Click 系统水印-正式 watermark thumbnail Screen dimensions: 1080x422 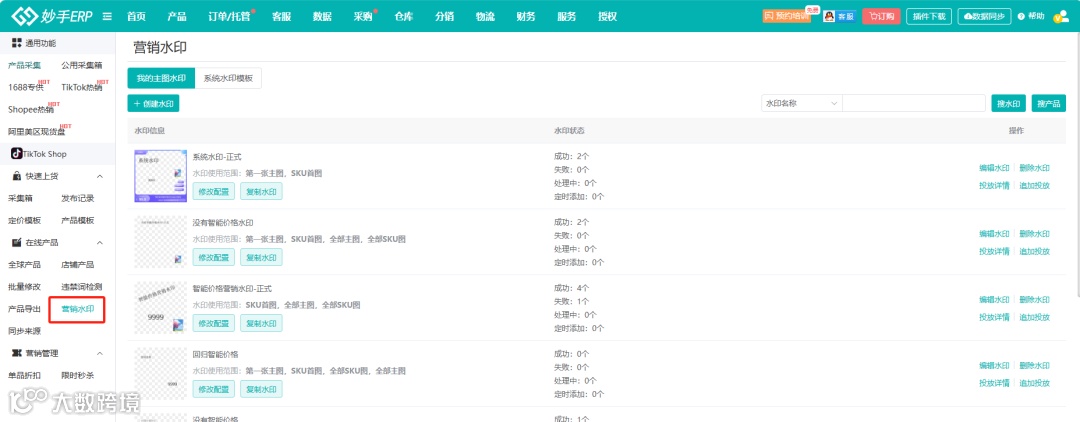pyautogui.click(x=160, y=176)
